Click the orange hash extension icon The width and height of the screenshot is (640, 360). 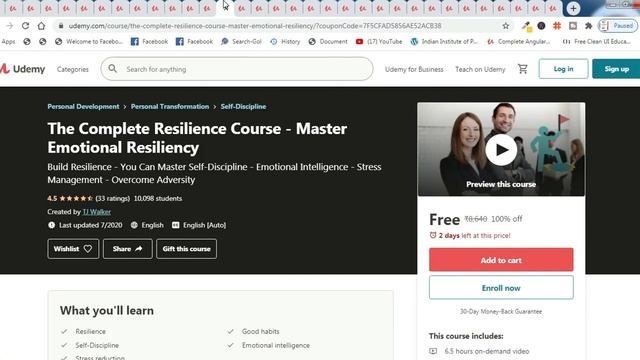coord(557,26)
